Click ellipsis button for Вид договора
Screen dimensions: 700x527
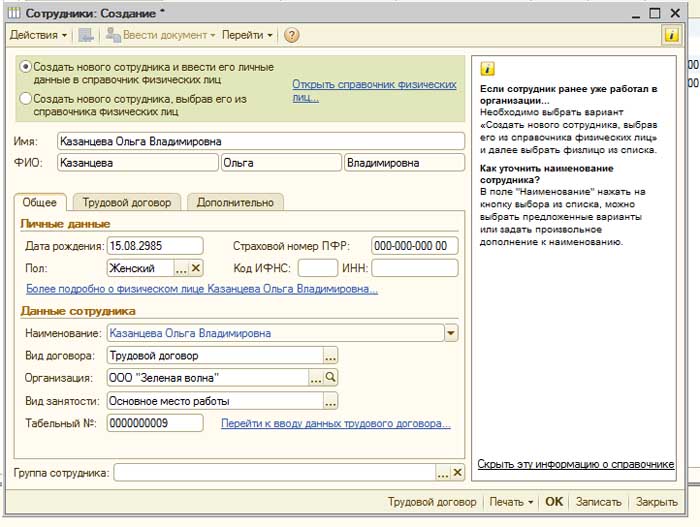[330, 355]
